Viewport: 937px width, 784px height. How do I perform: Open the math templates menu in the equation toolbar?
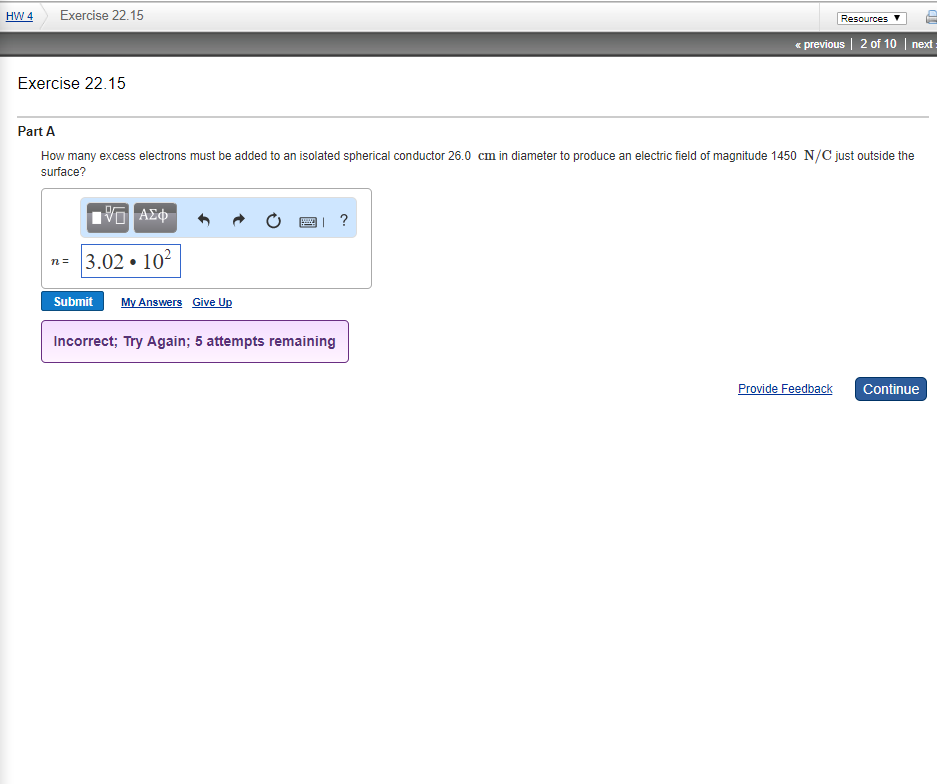106,217
